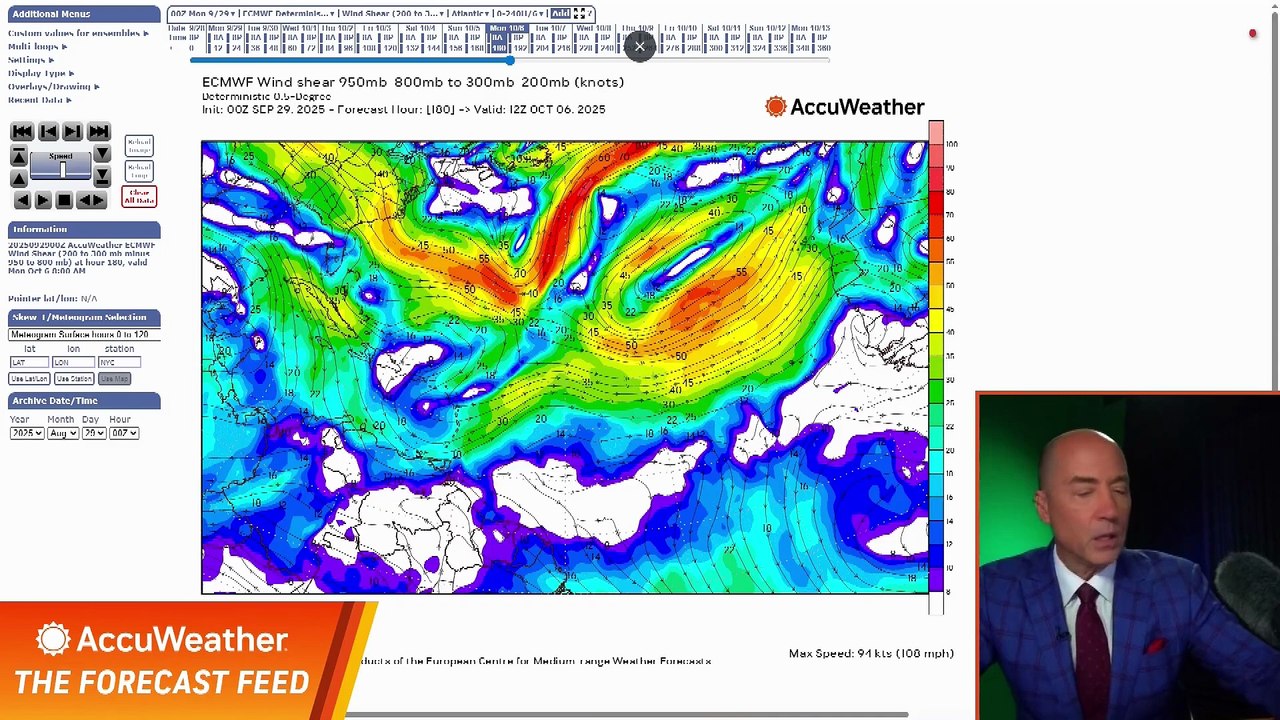Click the help question mark icon
This screenshot has height=720, width=1280.
coord(590,14)
